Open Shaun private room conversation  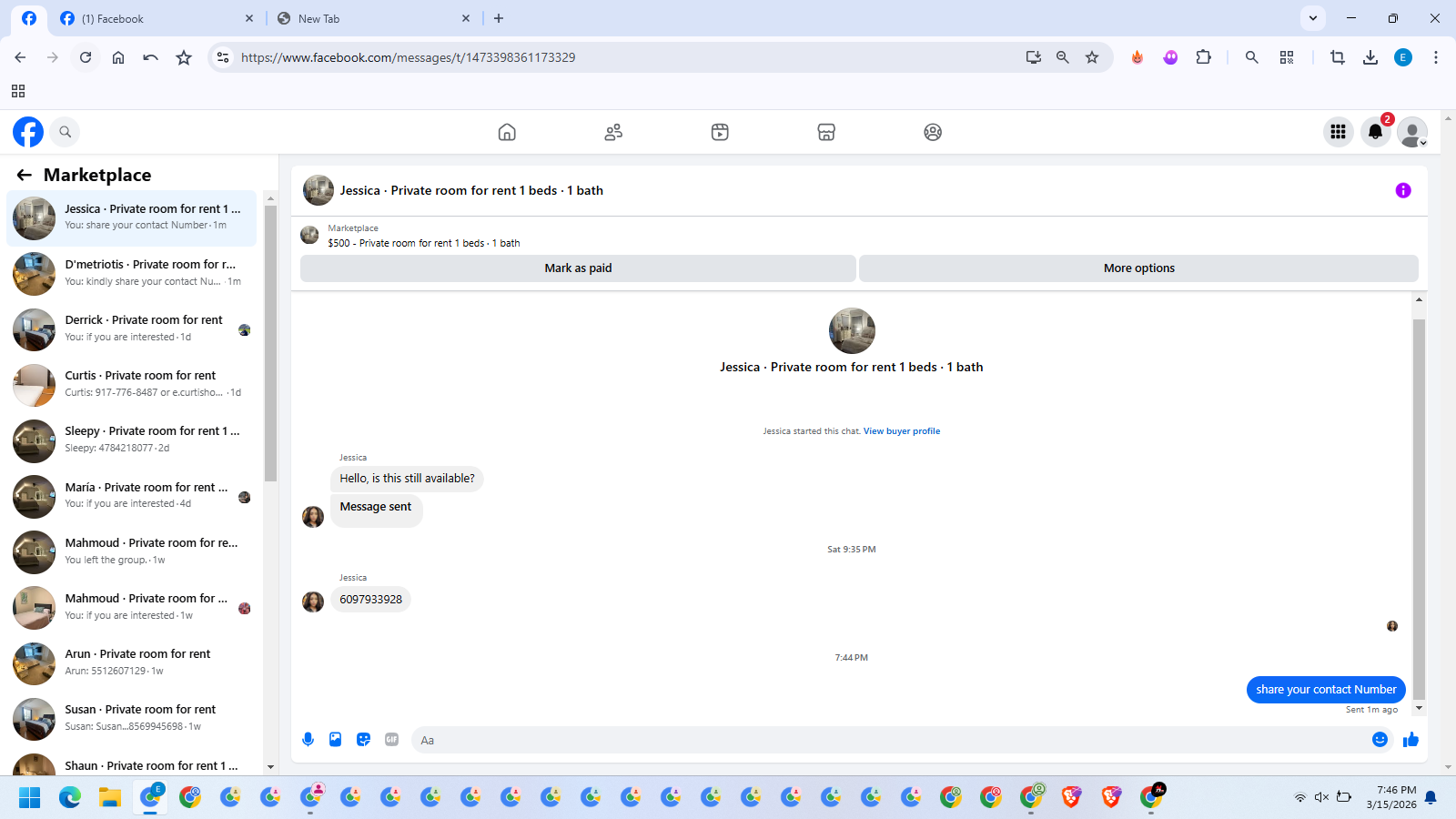tap(132, 764)
